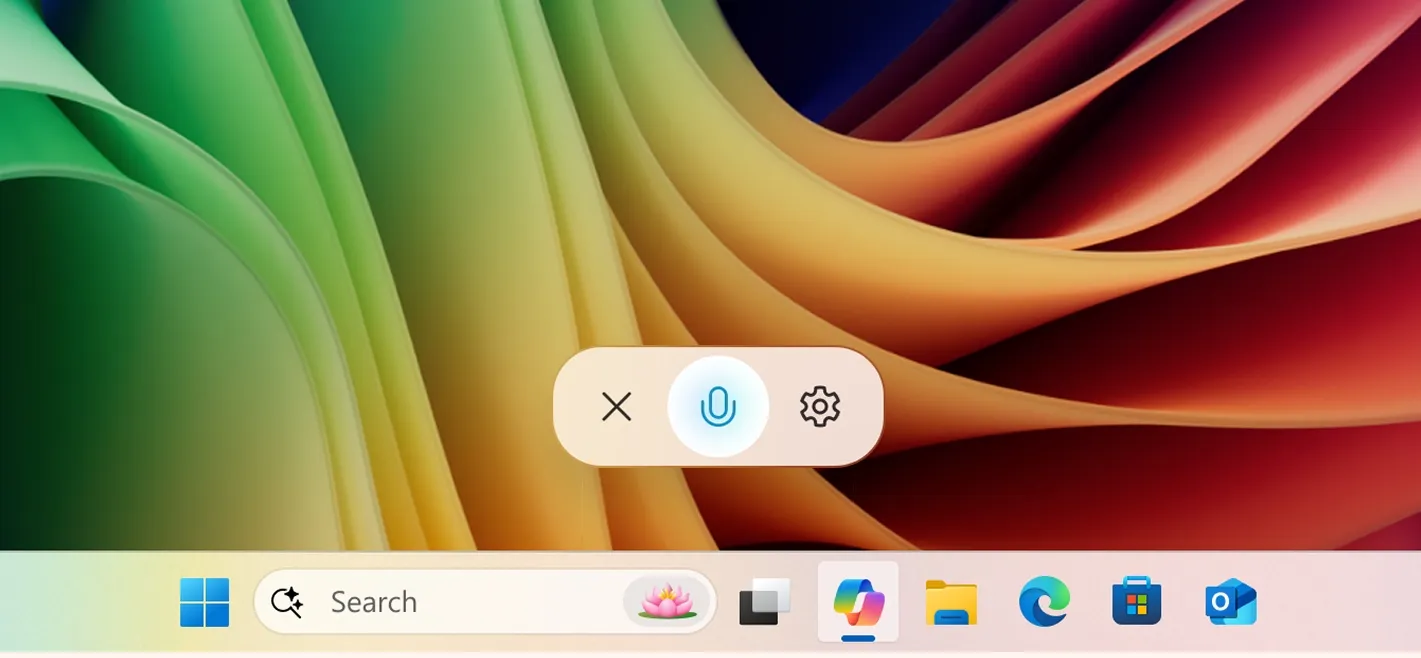Click the sparkle magnifier search icon
The width and height of the screenshot is (1421, 658).
[287, 602]
